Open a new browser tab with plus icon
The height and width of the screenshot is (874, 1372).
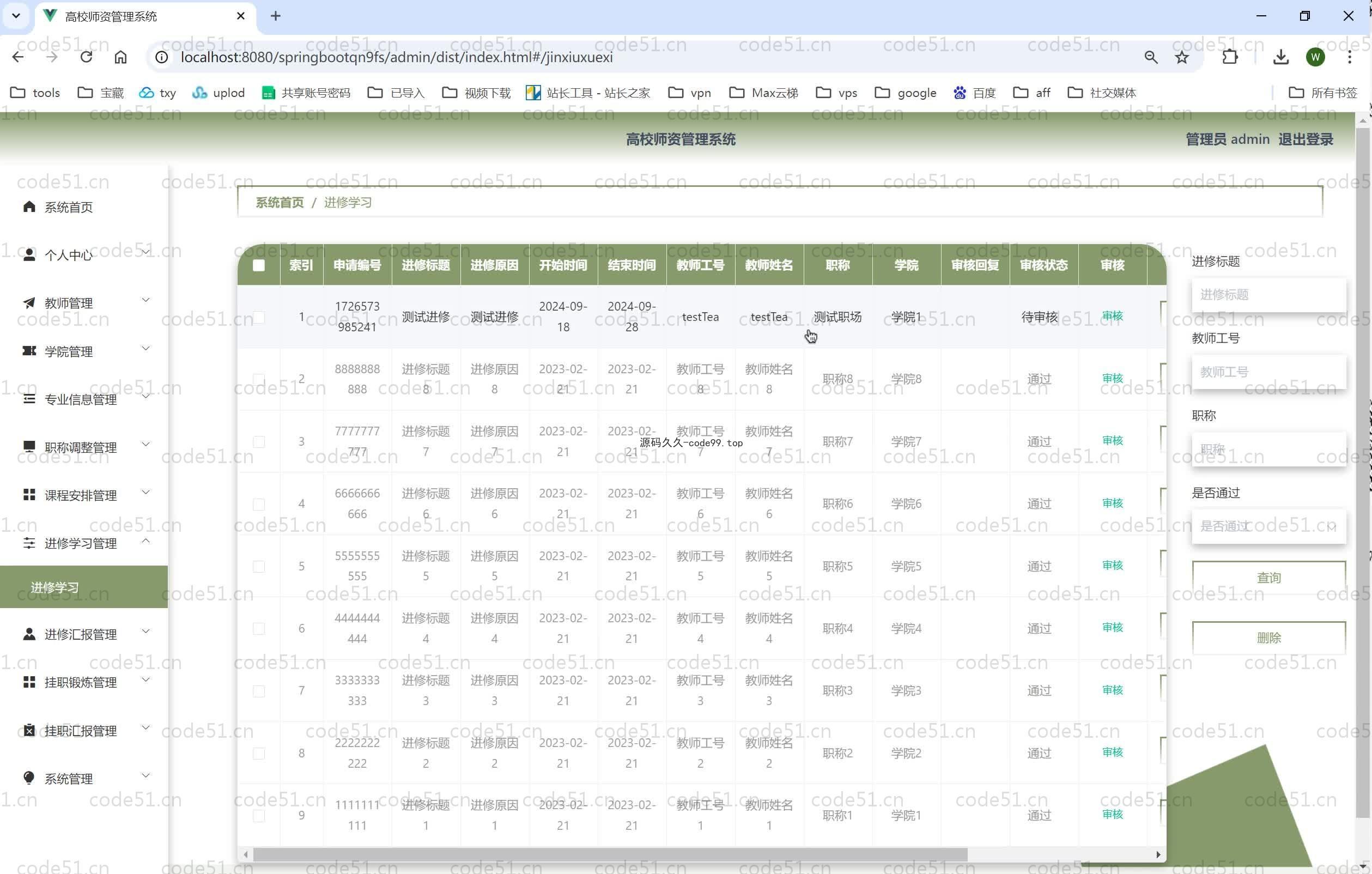point(275,16)
